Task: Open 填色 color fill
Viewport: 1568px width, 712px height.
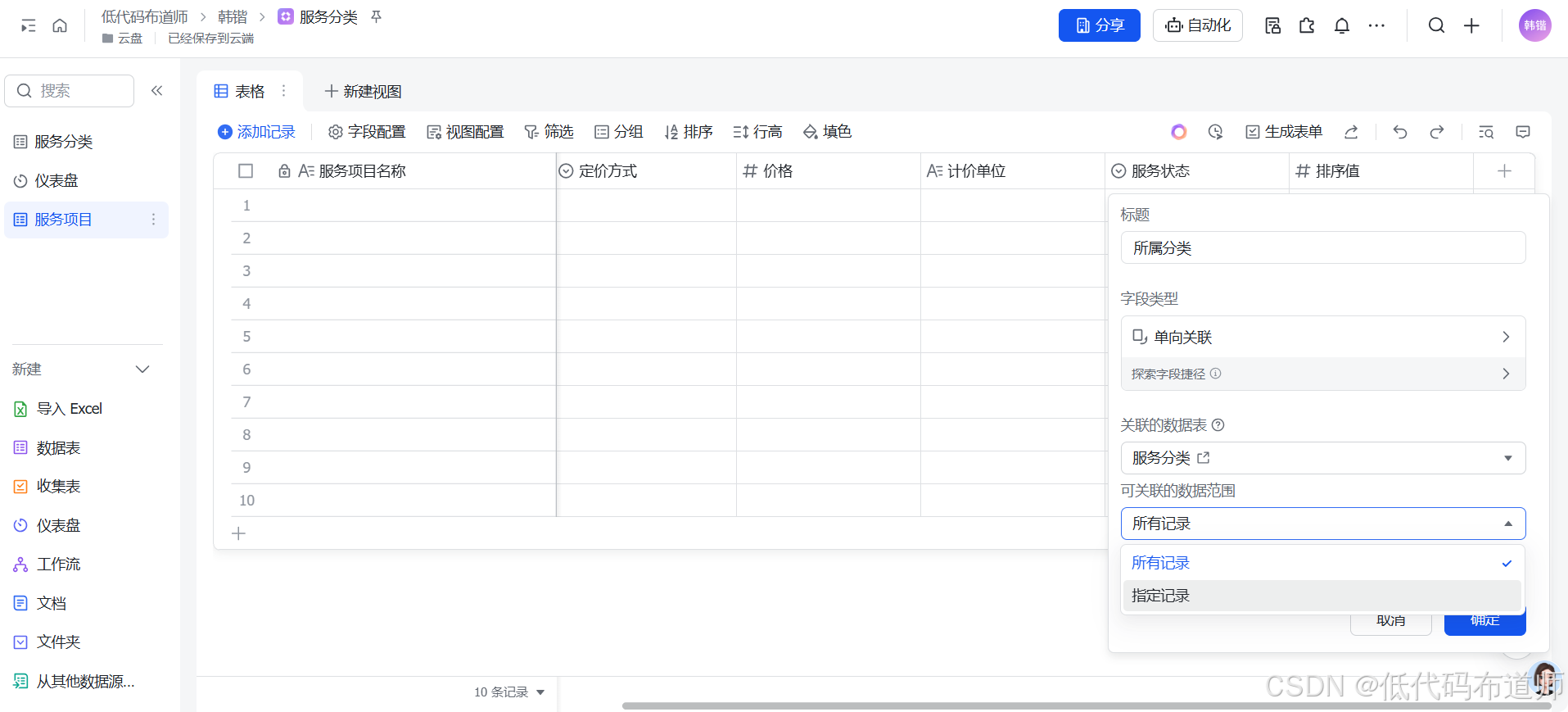Action: point(827,132)
